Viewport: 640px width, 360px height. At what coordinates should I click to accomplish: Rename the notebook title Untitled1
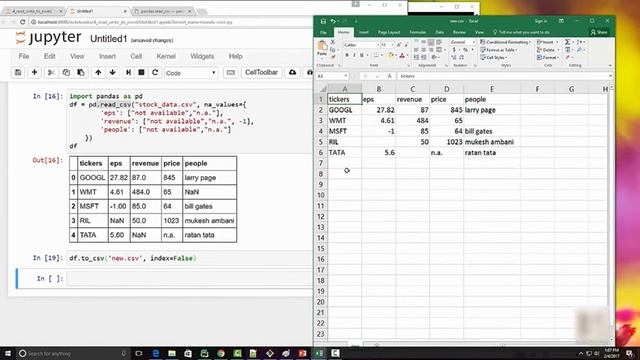[x=109, y=39]
